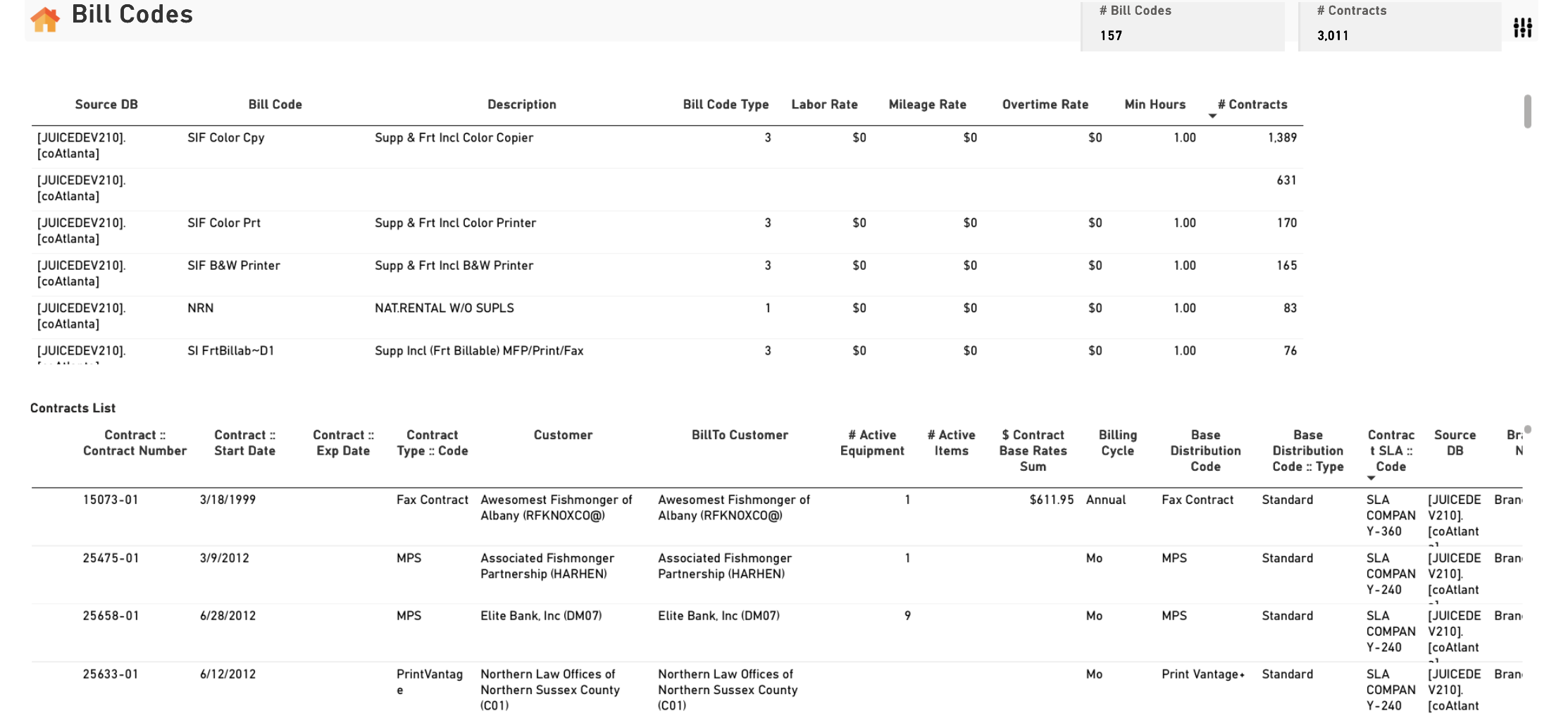Select the # Contracts summary card showing 3,011

point(1400,26)
